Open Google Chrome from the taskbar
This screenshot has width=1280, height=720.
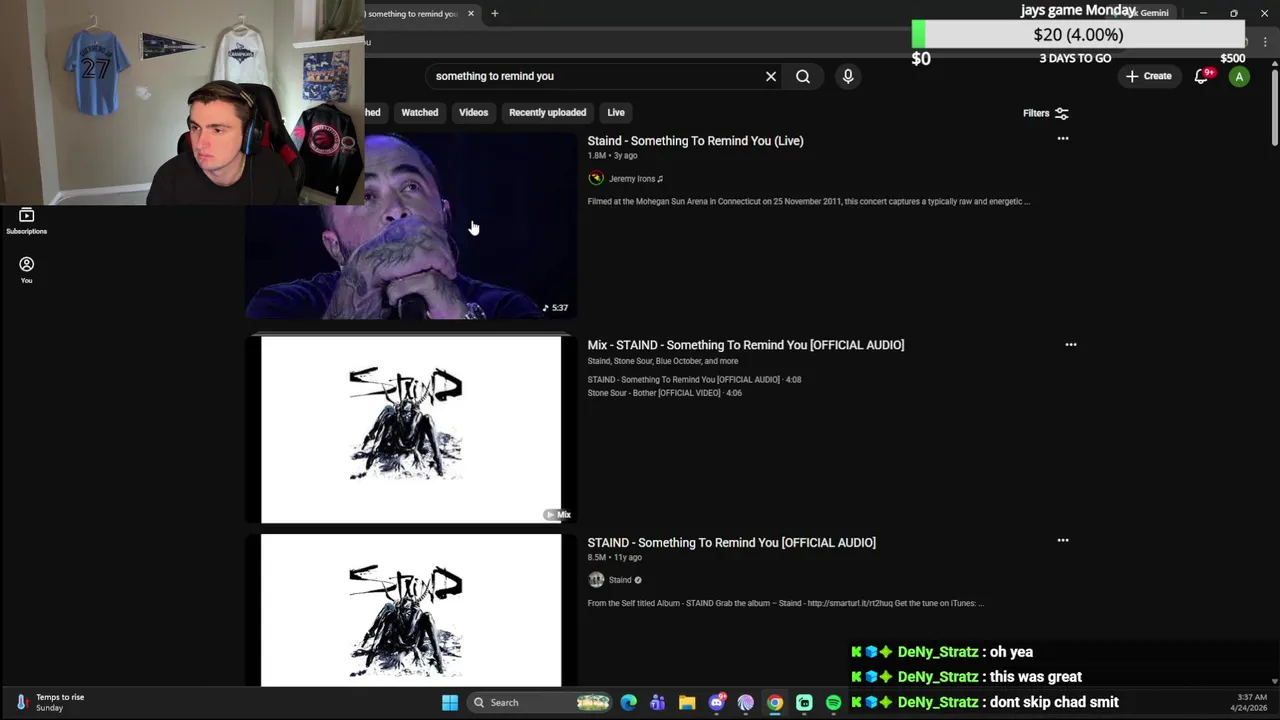coord(775,703)
